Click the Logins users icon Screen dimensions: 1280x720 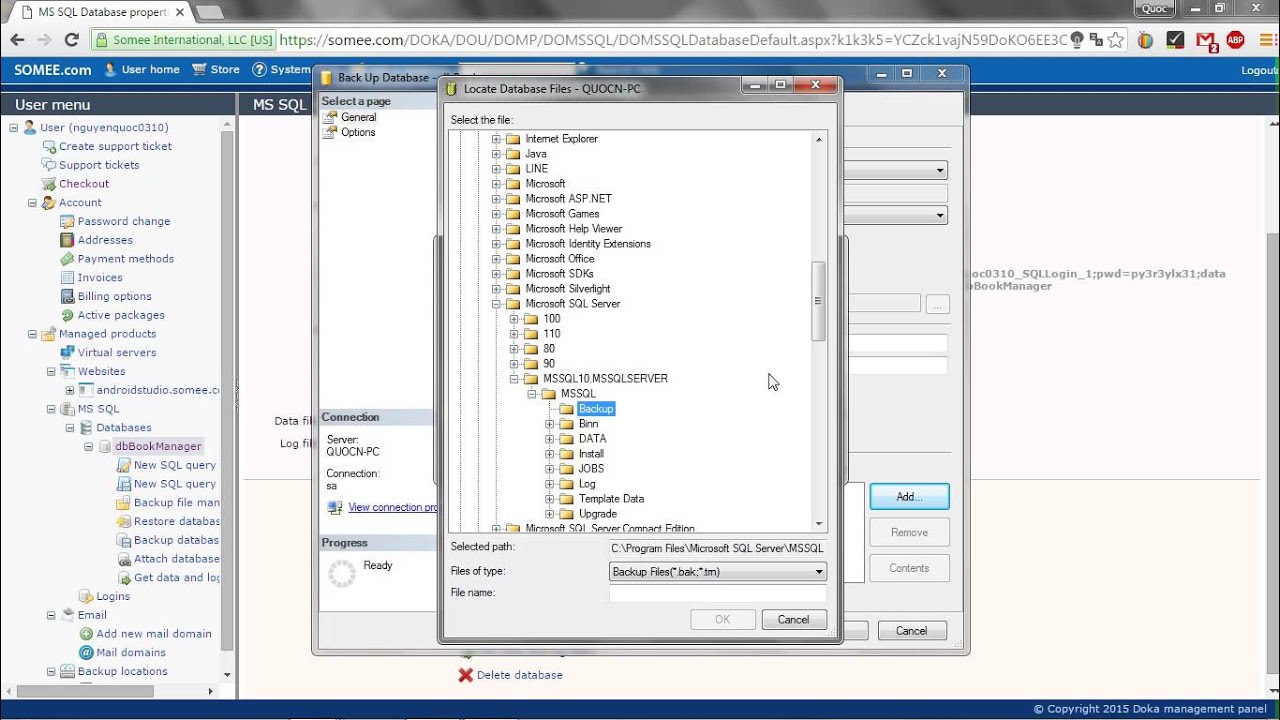pyautogui.click(x=86, y=596)
